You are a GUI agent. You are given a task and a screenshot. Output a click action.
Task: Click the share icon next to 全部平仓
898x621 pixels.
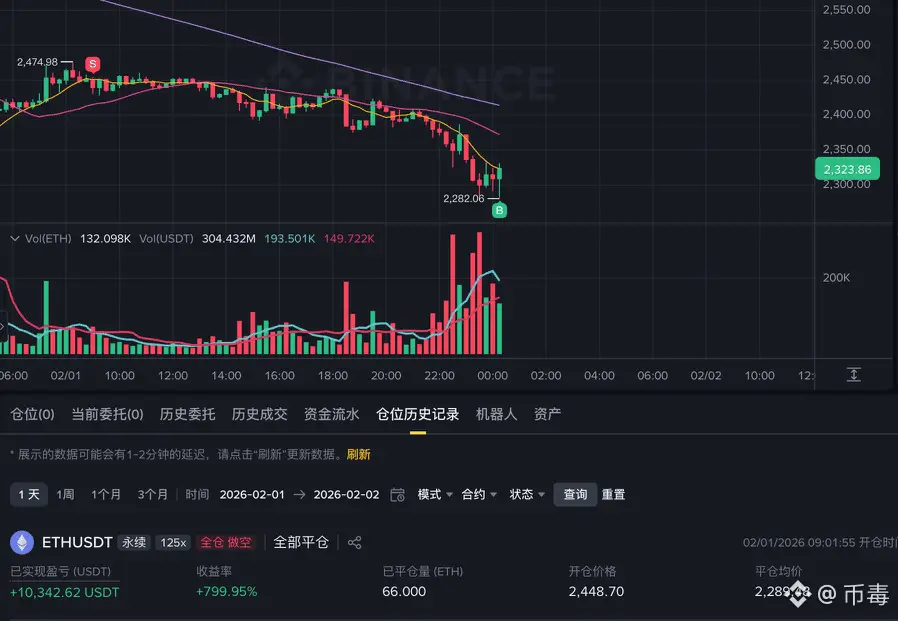tap(355, 543)
